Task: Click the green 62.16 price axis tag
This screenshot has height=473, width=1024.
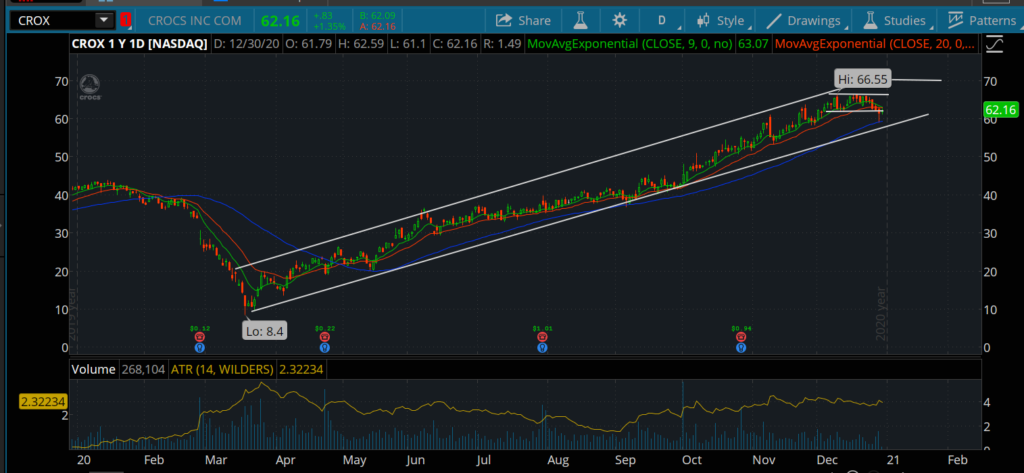Action: tap(1002, 110)
